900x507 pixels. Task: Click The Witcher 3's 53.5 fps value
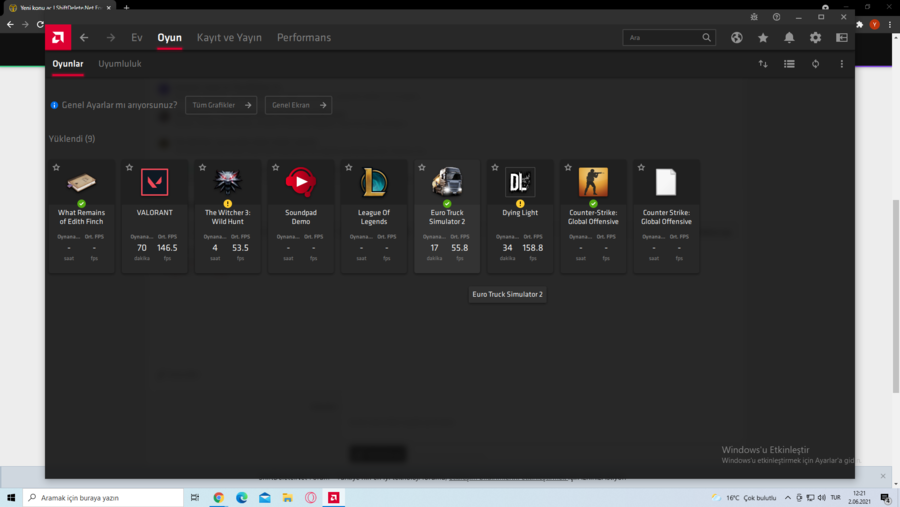tap(240, 247)
